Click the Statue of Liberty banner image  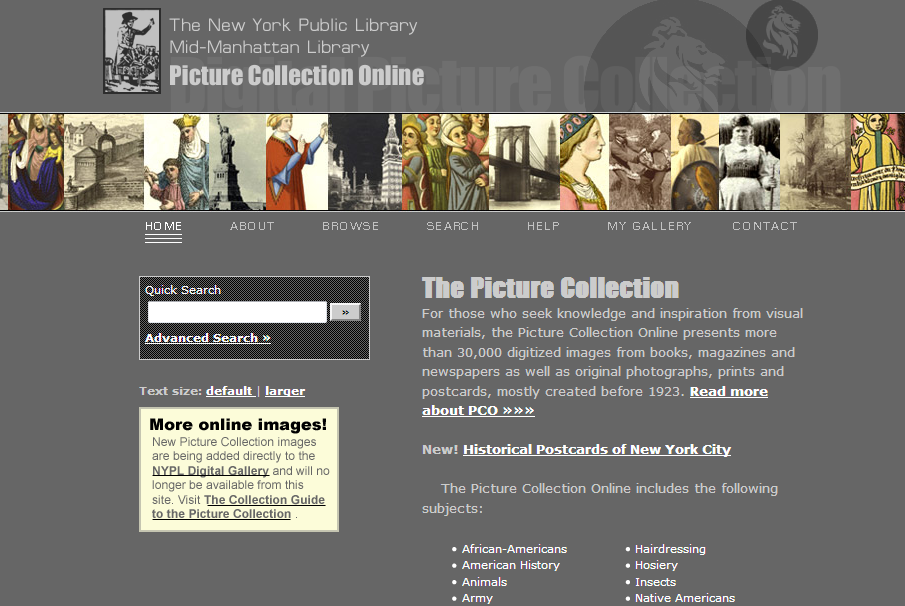pyautogui.click(x=237, y=162)
